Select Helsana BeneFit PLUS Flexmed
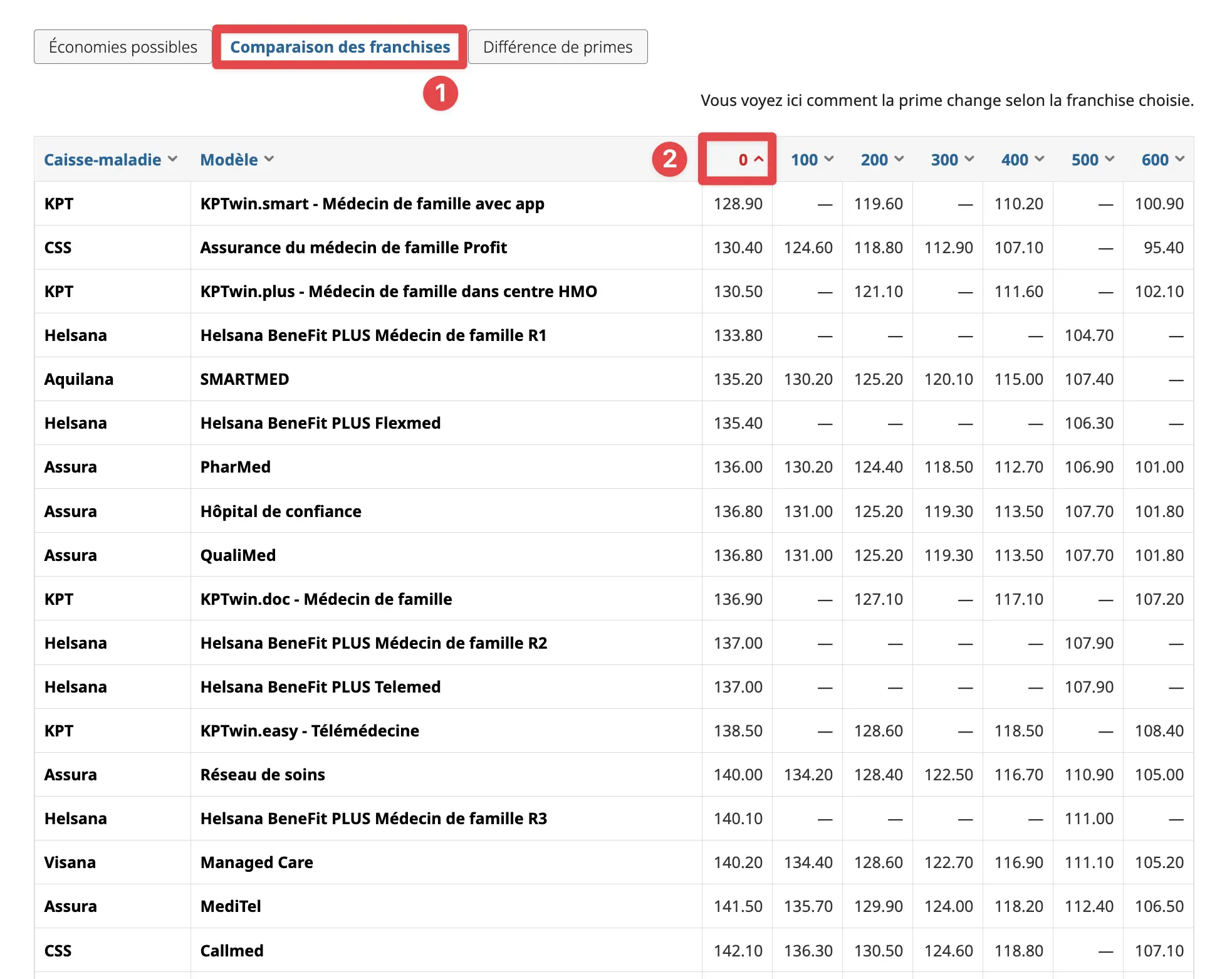1232x979 pixels. coord(320,423)
